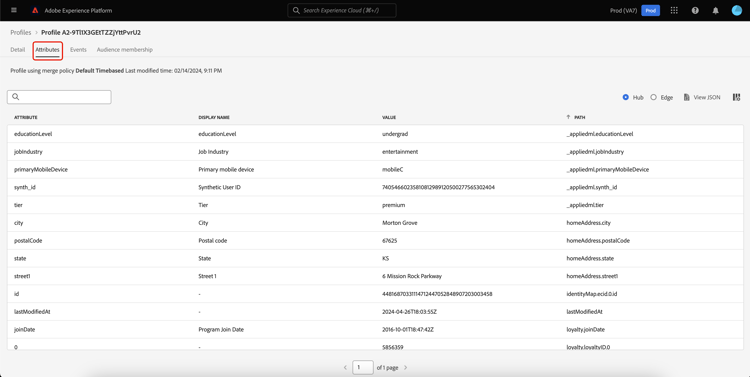750x377 pixels.
Task: Select the joinDate attribute cell
Action: [24, 330]
